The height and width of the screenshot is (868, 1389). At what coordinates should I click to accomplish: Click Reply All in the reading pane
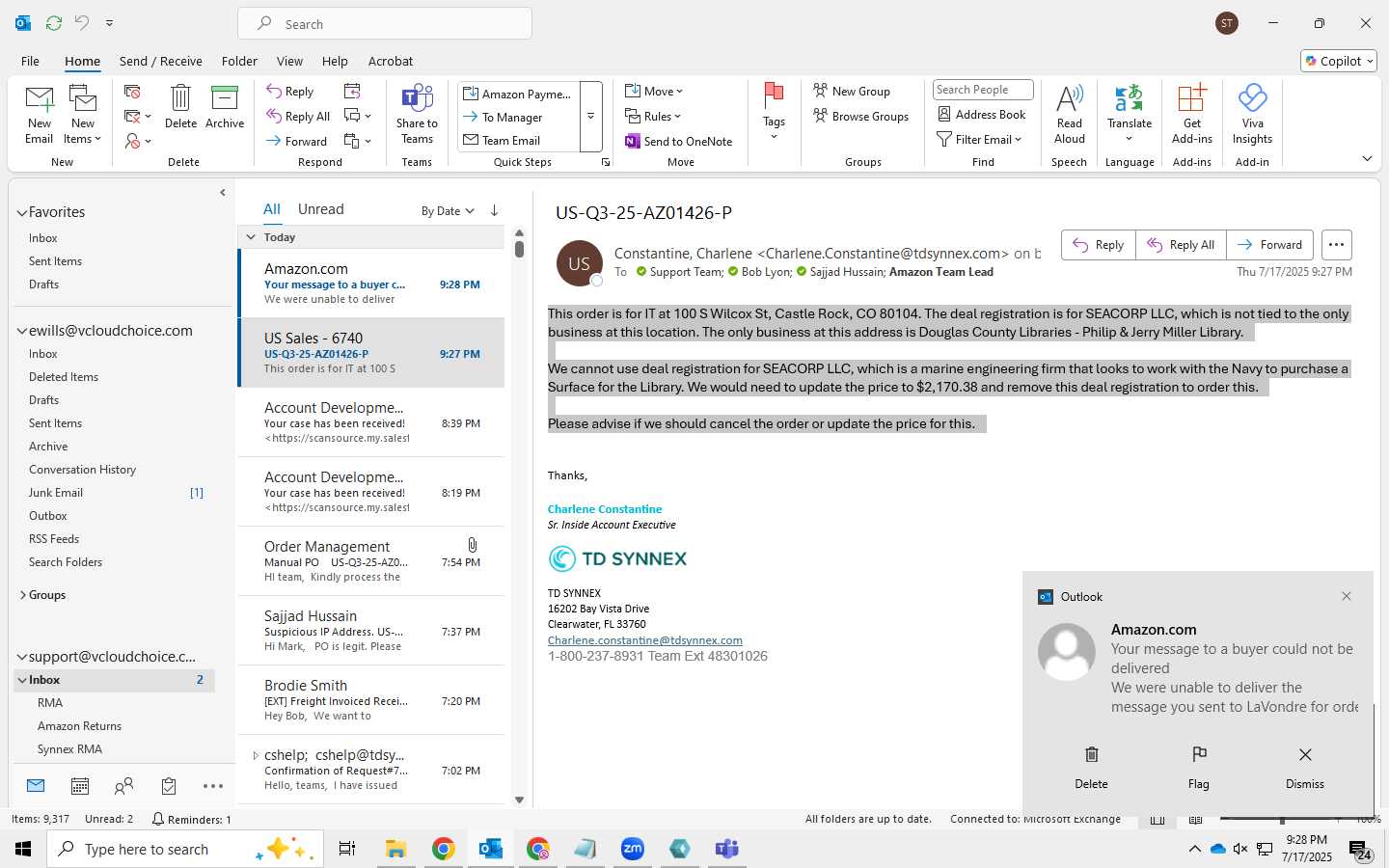(x=1181, y=245)
